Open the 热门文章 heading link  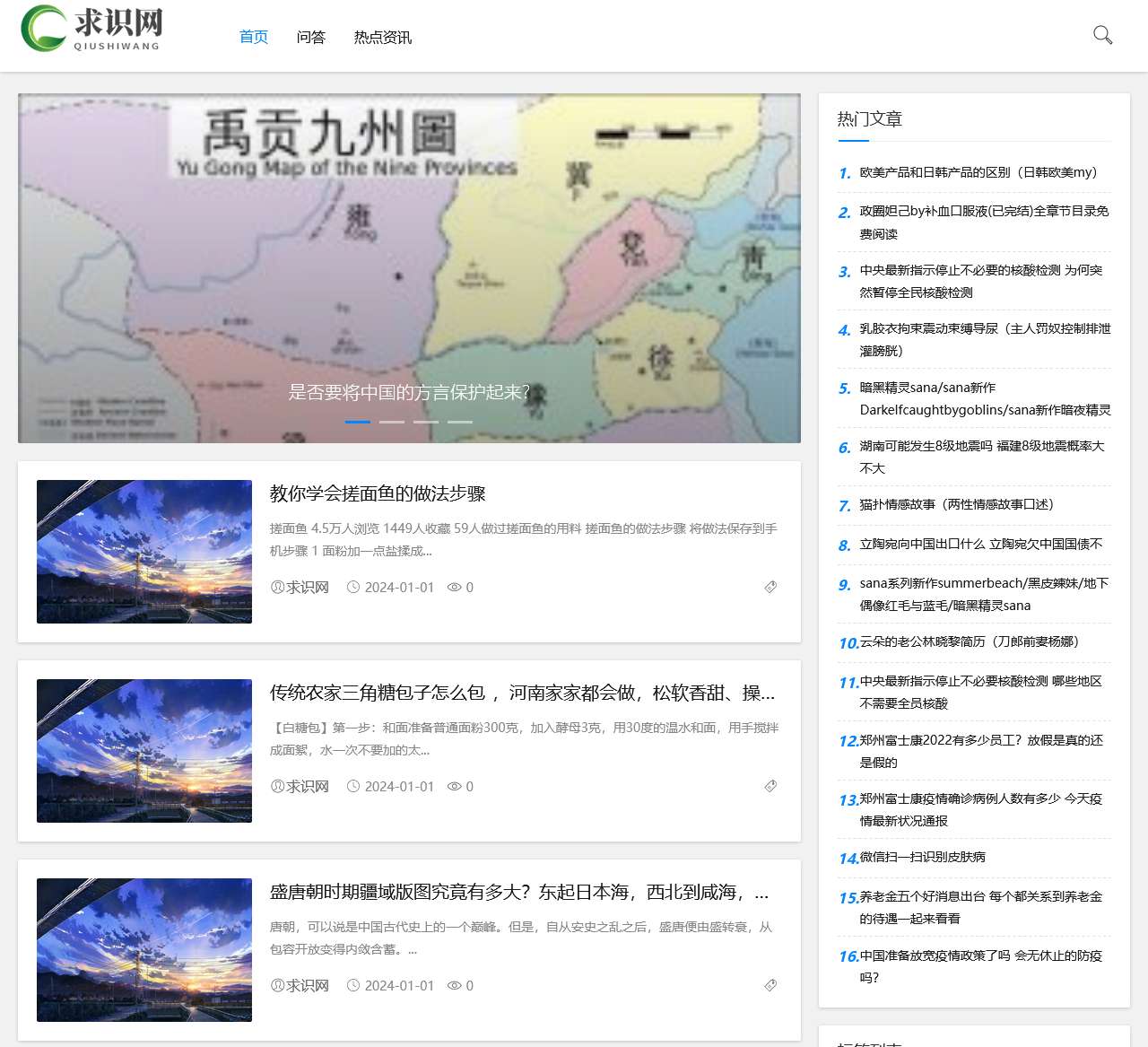[871, 118]
